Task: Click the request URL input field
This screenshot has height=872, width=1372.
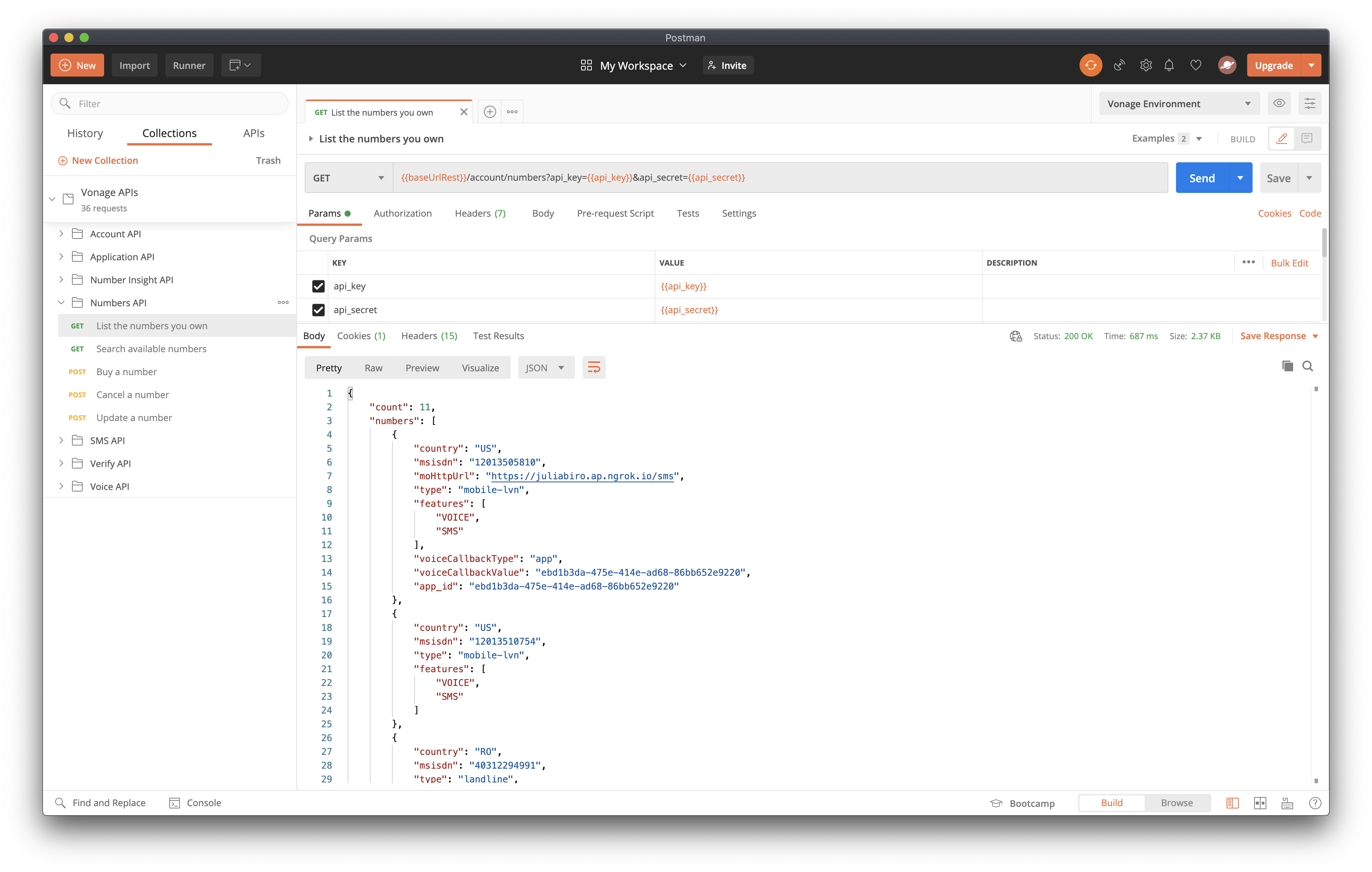Action: 779,178
